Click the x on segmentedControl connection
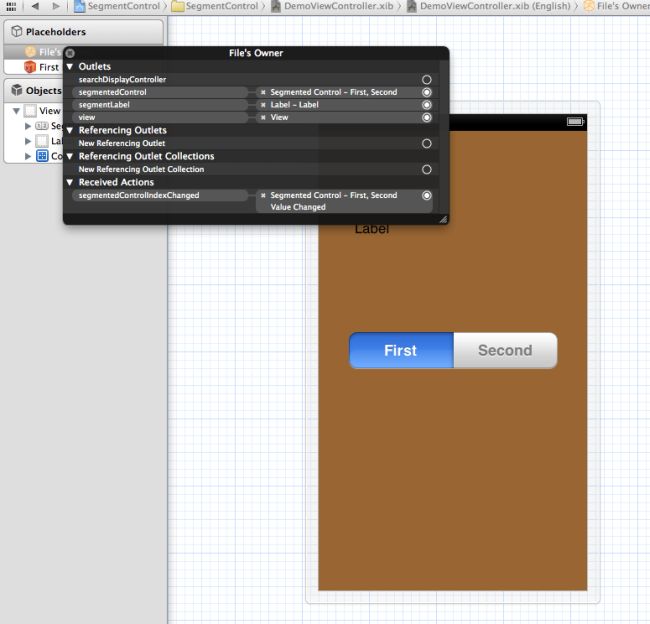The width and height of the screenshot is (650, 624). (x=263, y=92)
